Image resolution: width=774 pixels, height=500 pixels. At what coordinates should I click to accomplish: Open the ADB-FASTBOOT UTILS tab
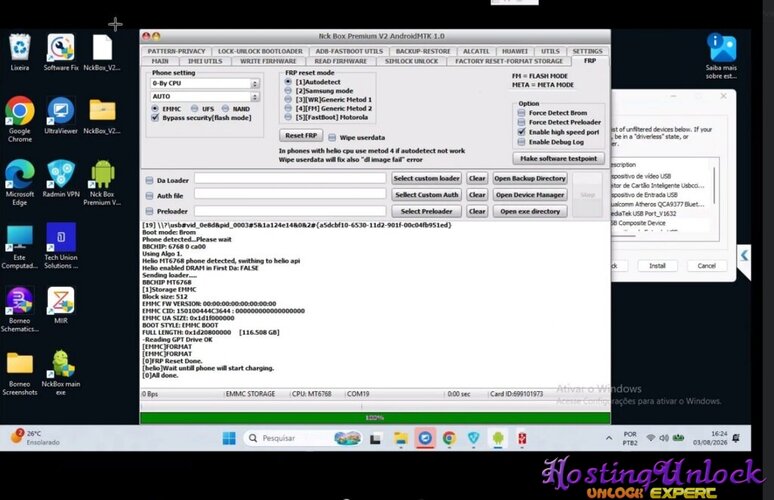click(x=349, y=51)
